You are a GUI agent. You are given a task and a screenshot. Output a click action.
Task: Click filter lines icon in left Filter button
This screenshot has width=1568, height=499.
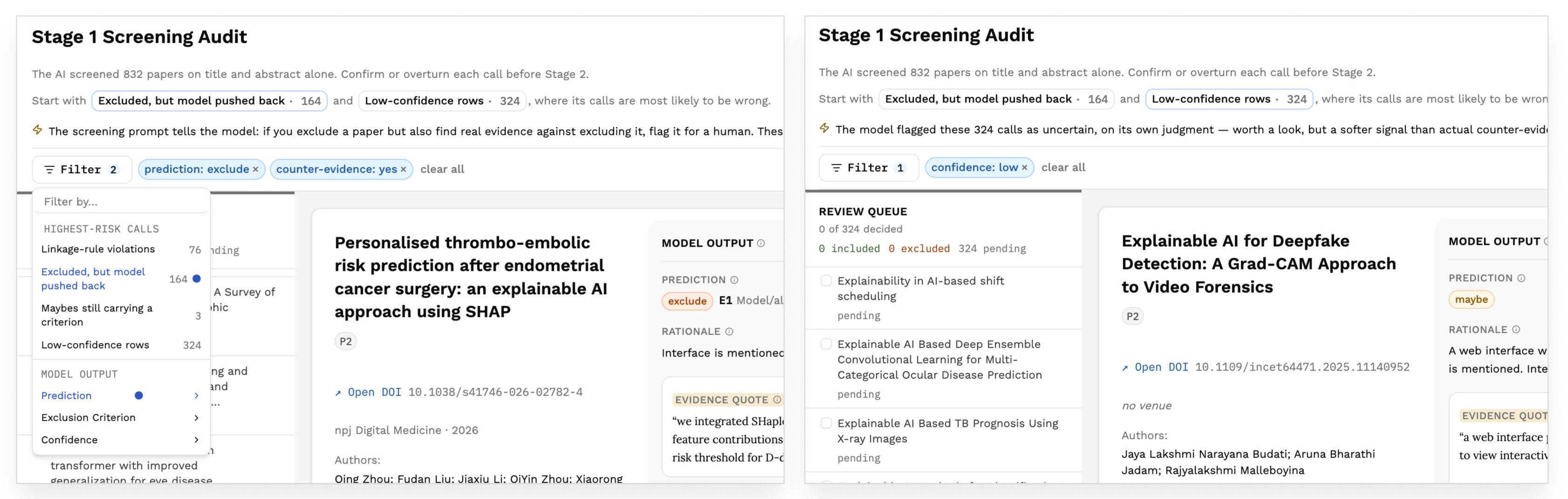coord(49,170)
